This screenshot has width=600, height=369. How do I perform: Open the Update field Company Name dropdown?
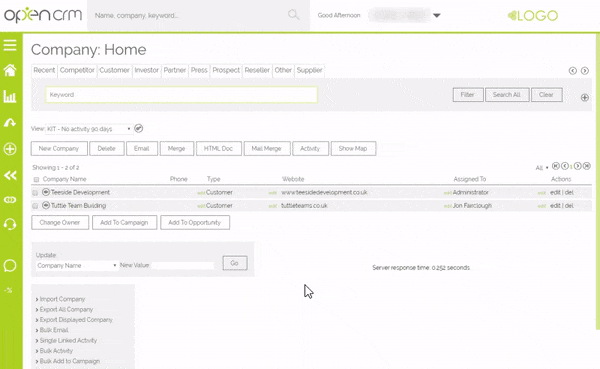[x=77, y=265]
